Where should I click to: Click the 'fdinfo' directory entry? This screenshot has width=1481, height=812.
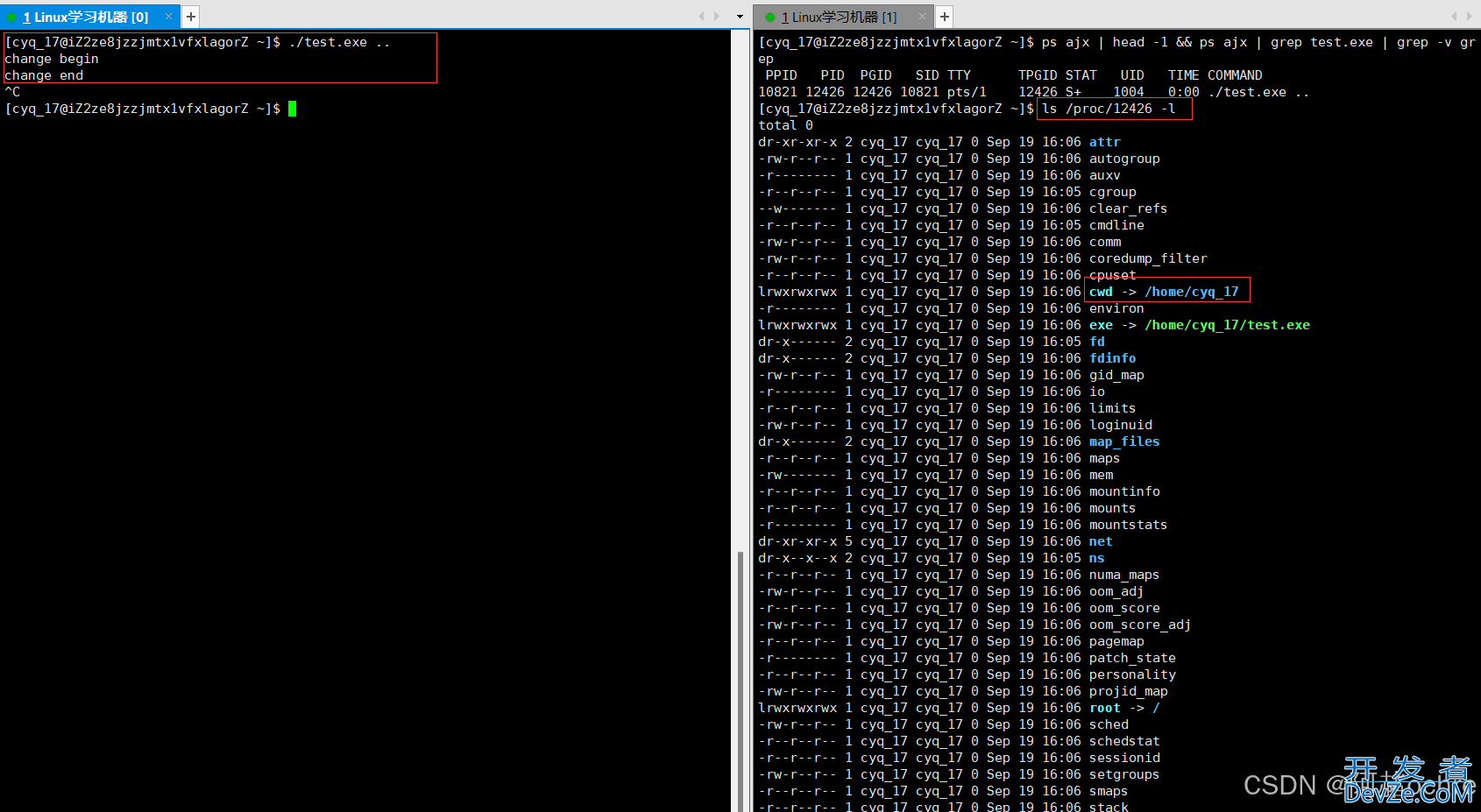click(x=1113, y=358)
